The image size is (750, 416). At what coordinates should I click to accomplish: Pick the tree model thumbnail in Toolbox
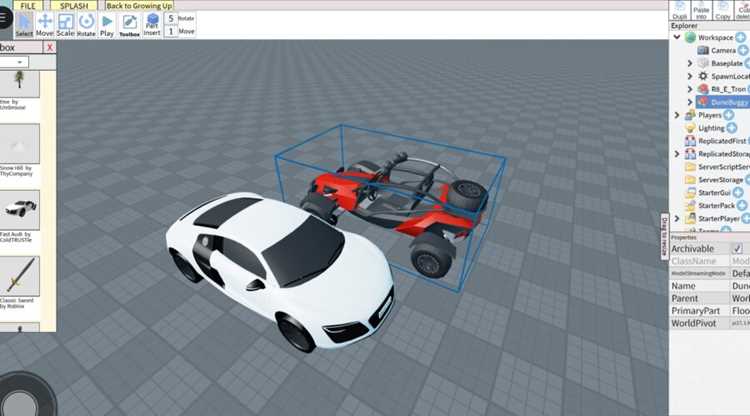[19, 83]
